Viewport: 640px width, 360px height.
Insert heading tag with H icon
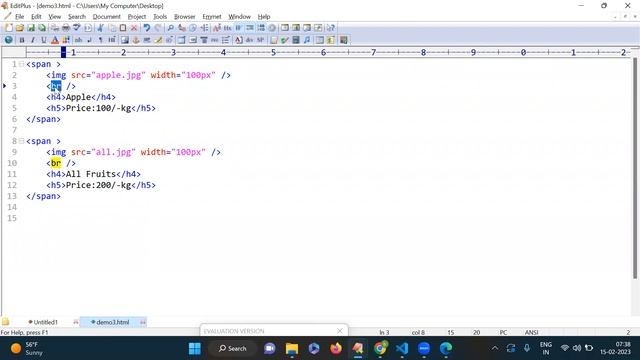point(112,40)
